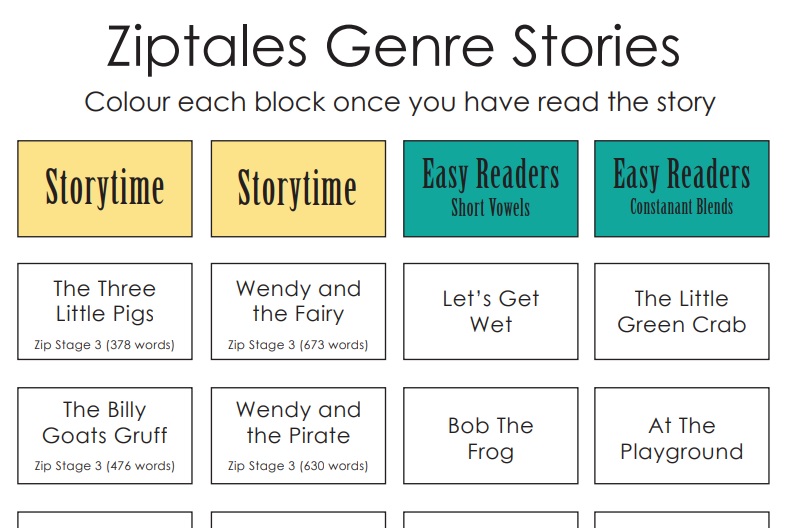Click the Zip Stage 3 (378 words) label
The image size is (786, 528).
pyautogui.click(x=105, y=345)
